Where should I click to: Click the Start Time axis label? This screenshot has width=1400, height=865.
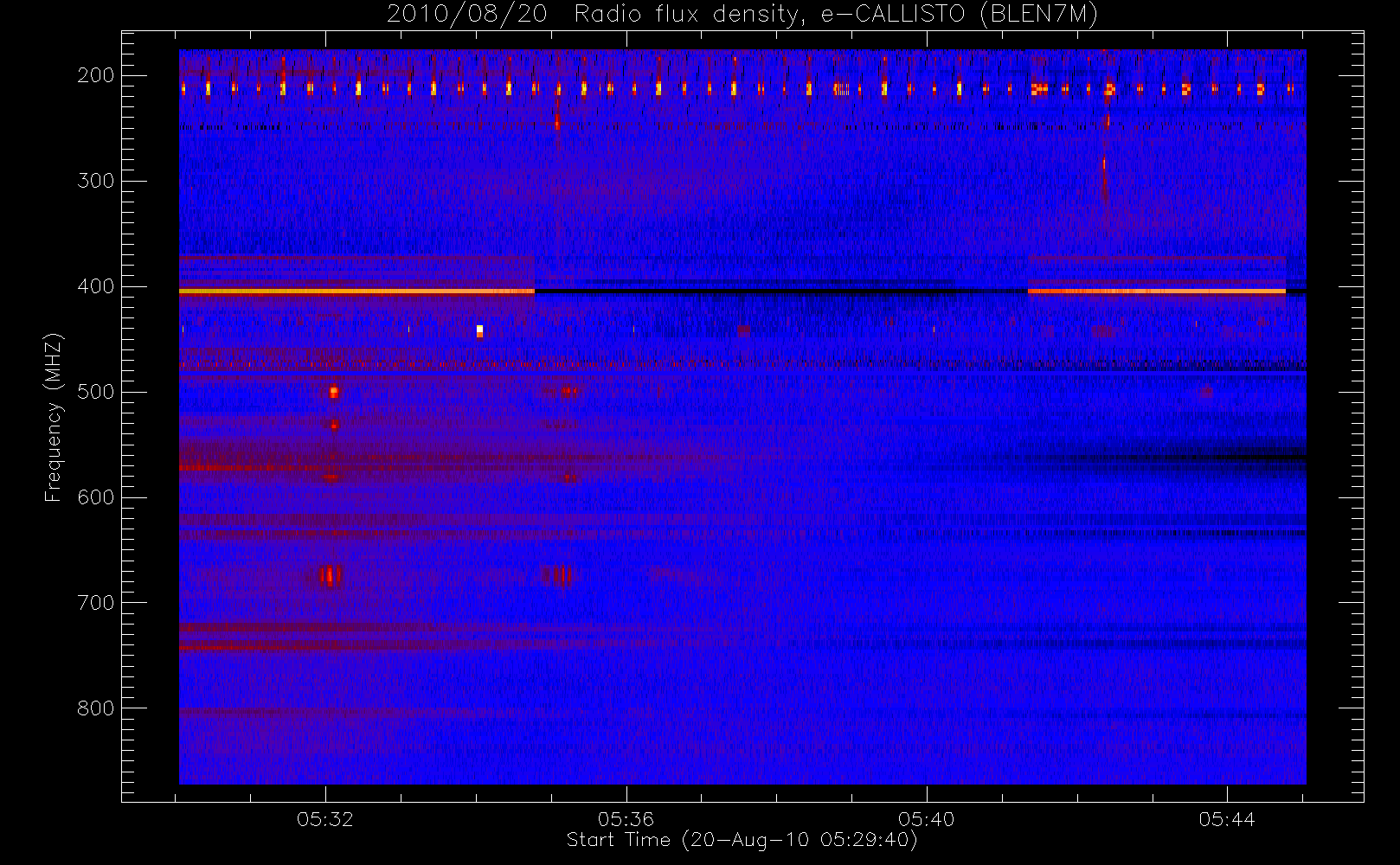click(742, 840)
